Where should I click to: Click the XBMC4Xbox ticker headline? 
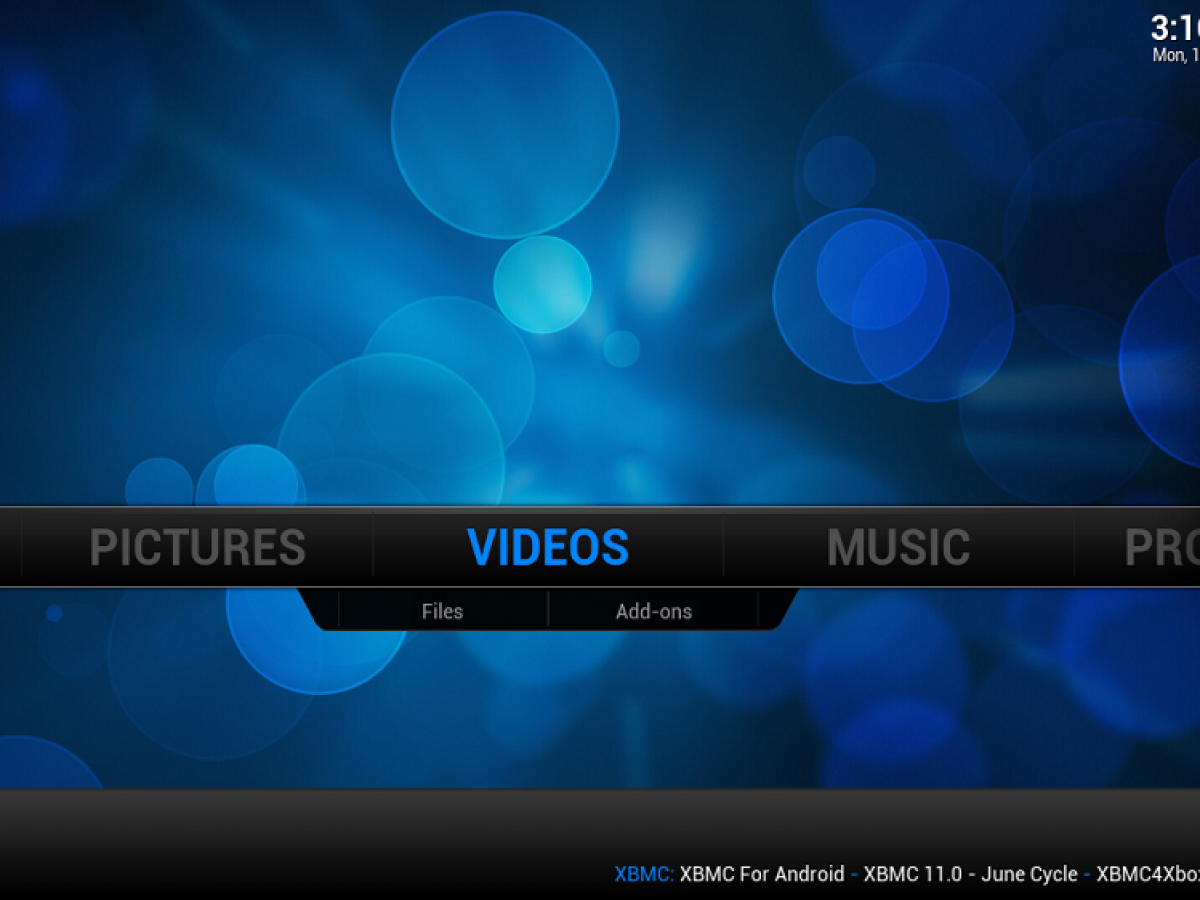(x=1147, y=874)
